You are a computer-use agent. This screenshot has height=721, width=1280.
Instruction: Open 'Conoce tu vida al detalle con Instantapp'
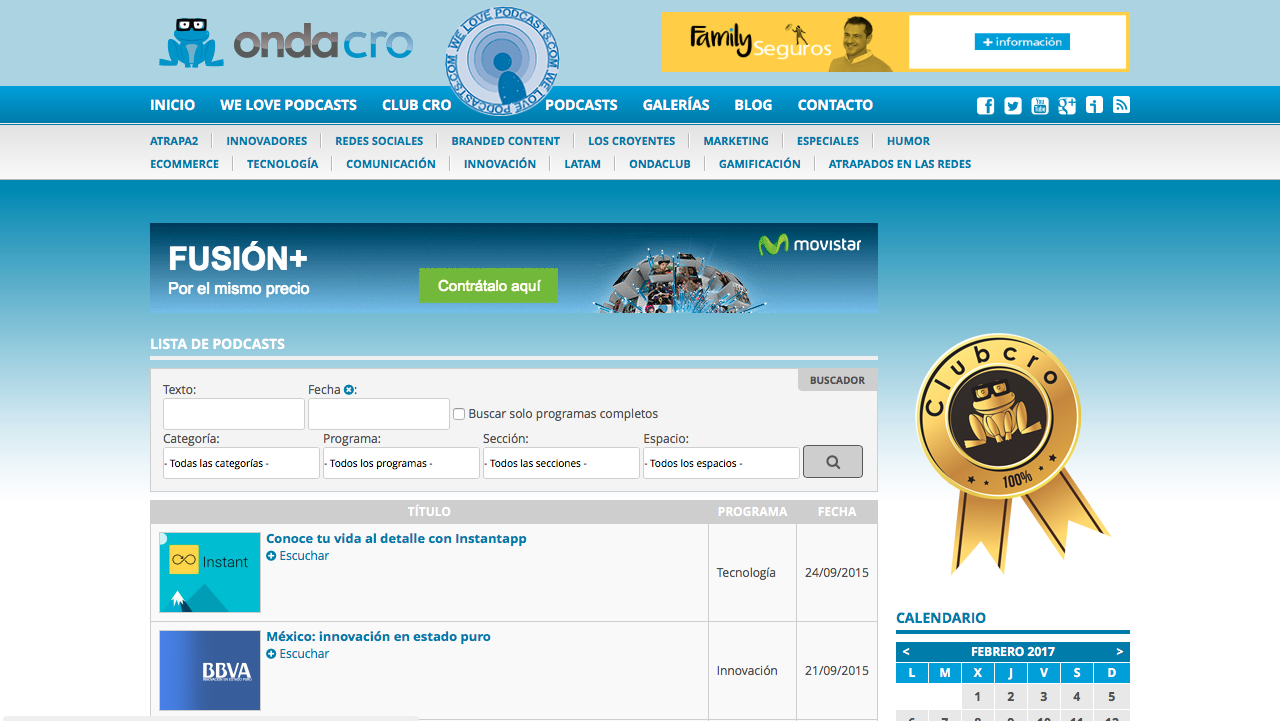tap(396, 538)
